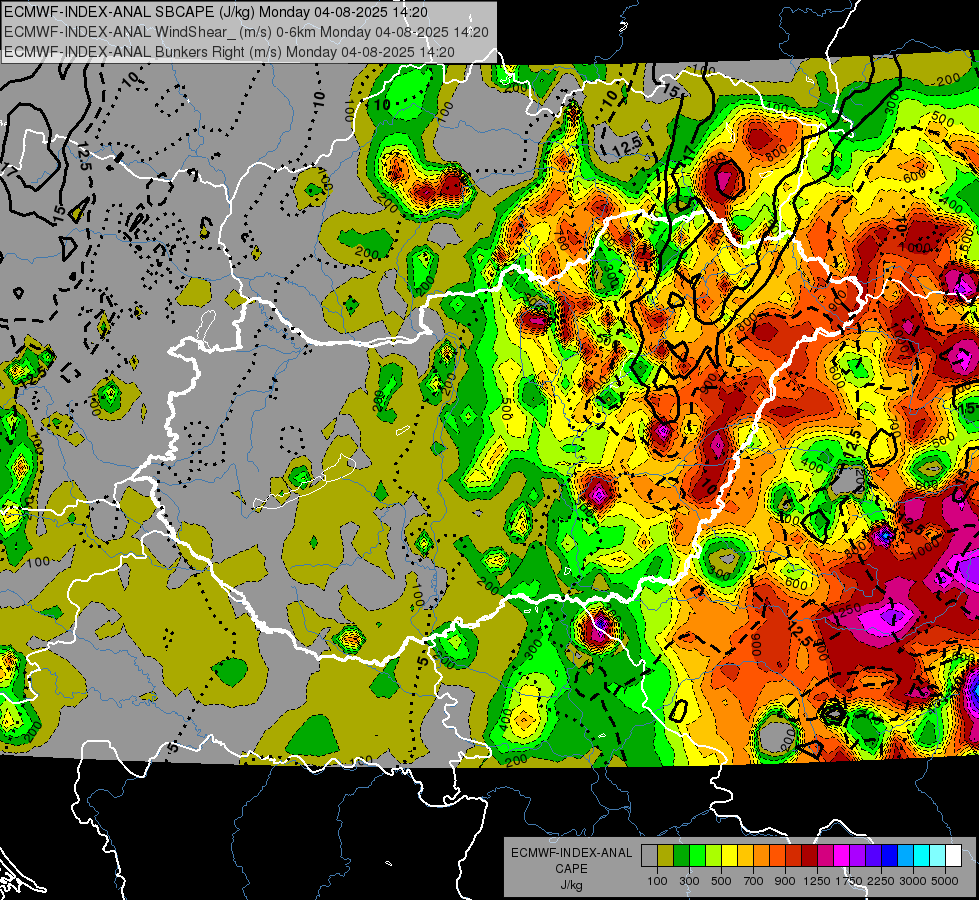
Task: Click the legend value 2250
Action: [881, 881]
